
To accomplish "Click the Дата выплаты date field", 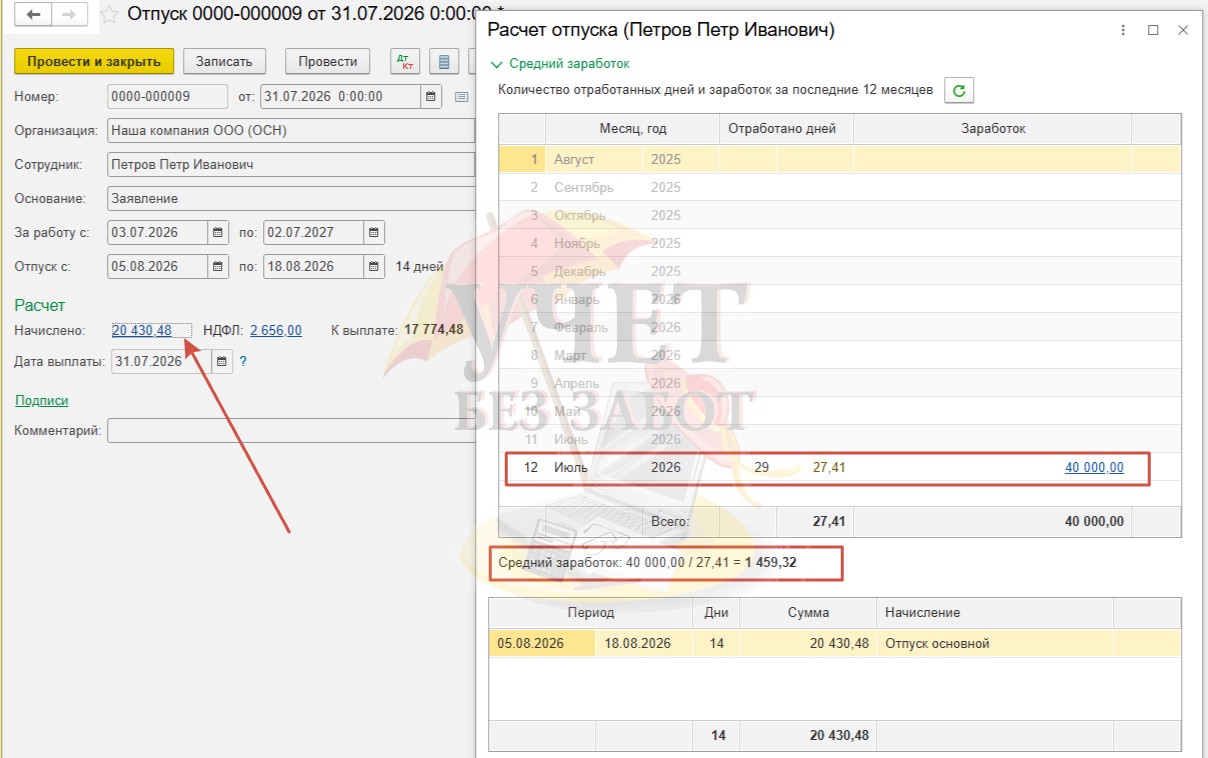I will coord(162,361).
